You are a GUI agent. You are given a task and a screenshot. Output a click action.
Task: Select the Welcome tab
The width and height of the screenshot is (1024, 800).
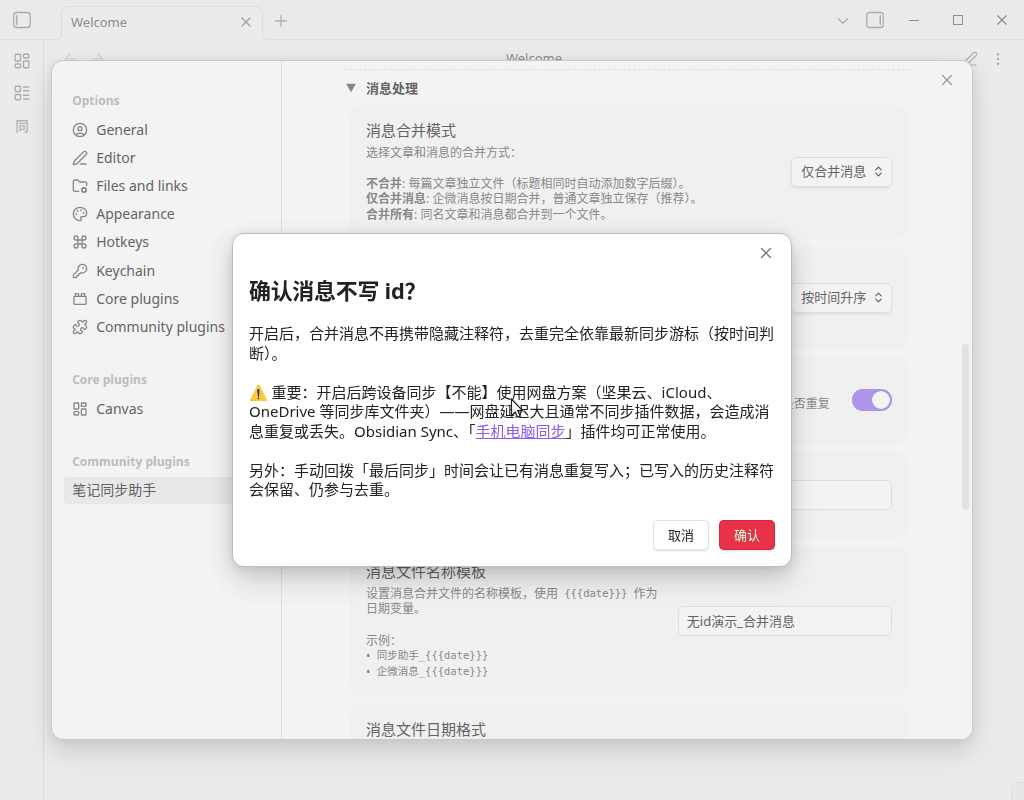162,22
